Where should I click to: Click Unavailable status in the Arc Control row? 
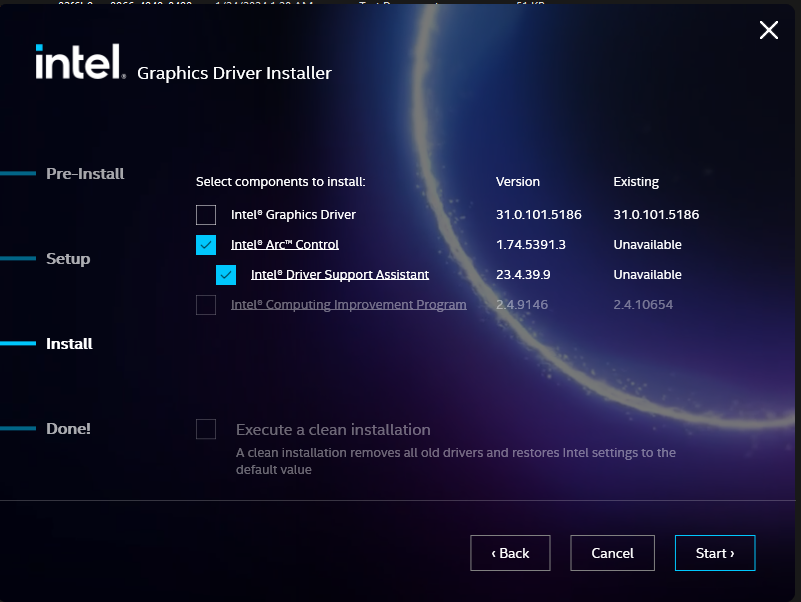(x=647, y=245)
